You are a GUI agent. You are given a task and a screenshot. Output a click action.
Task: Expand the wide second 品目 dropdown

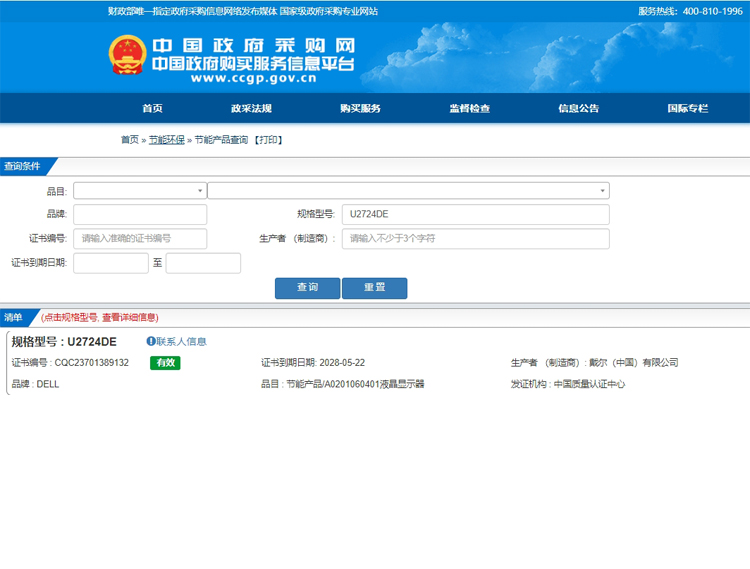click(x=408, y=191)
